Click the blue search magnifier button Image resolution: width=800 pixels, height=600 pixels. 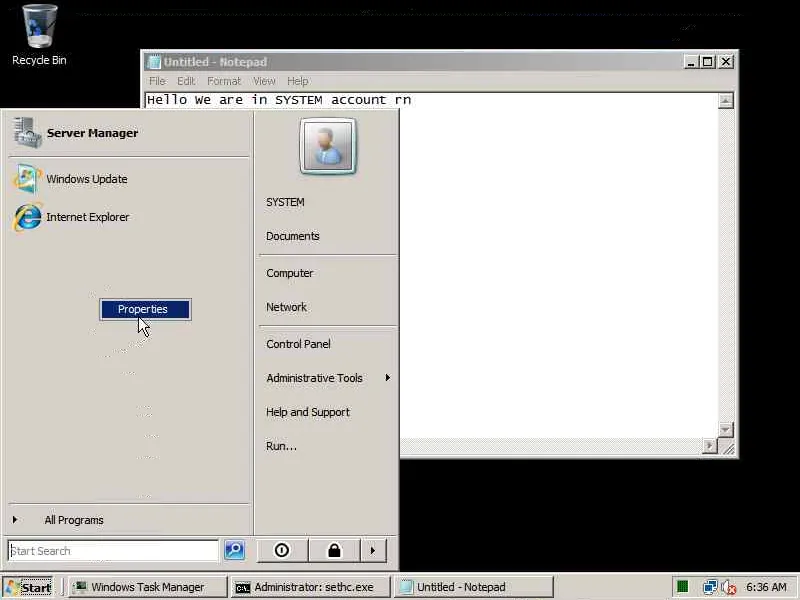coord(234,550)
